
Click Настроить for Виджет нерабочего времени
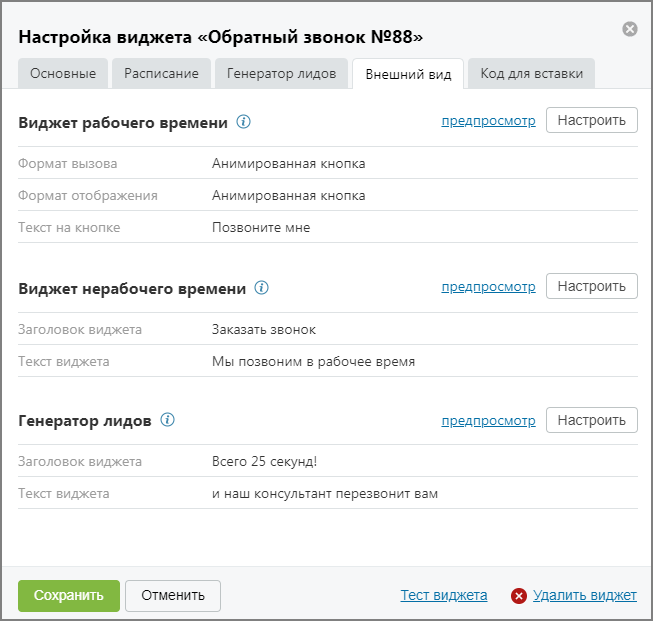[x=592, y=286]
